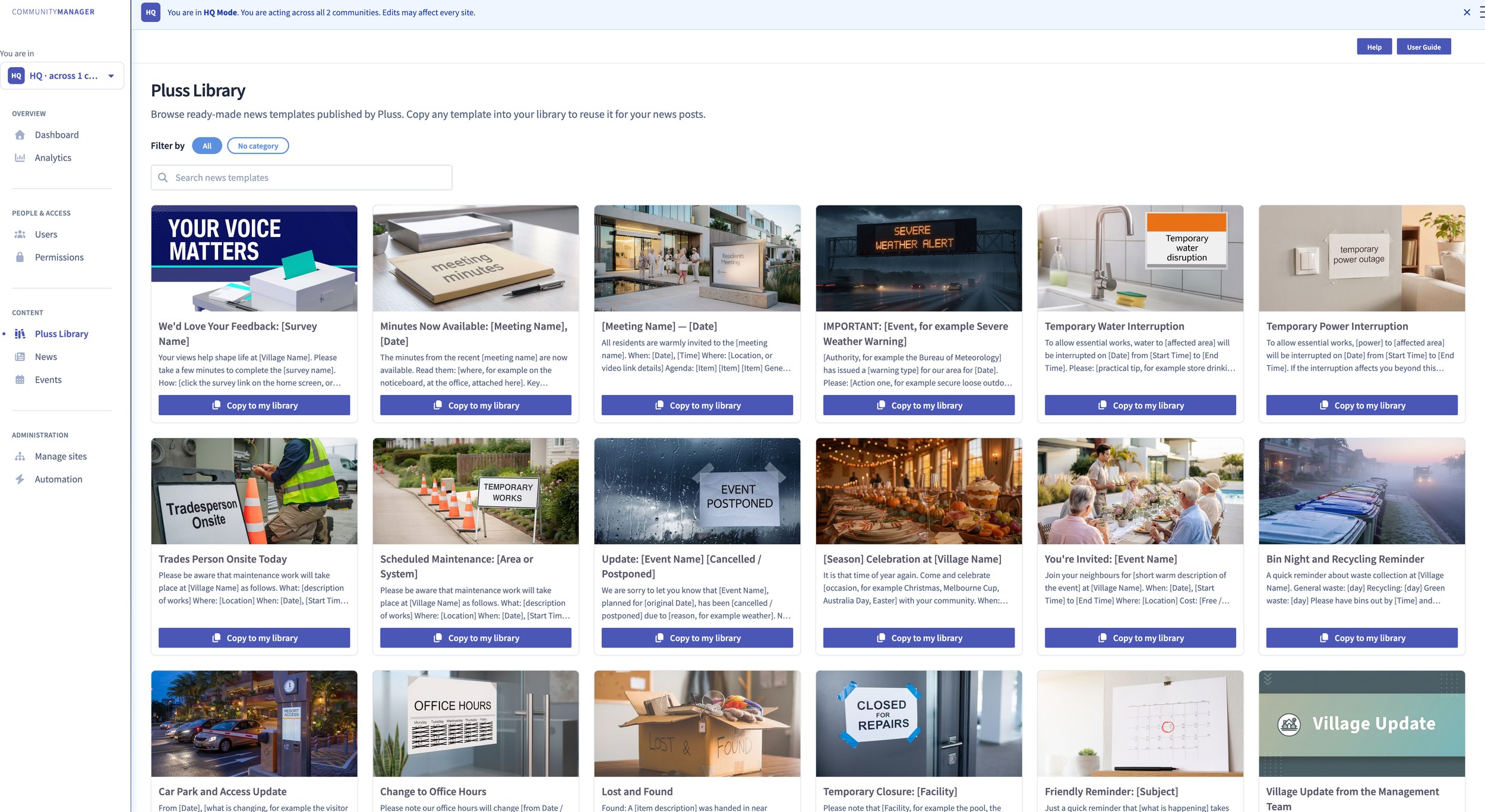Open the recycling bins thumbnail

[x=1362, y=491]
